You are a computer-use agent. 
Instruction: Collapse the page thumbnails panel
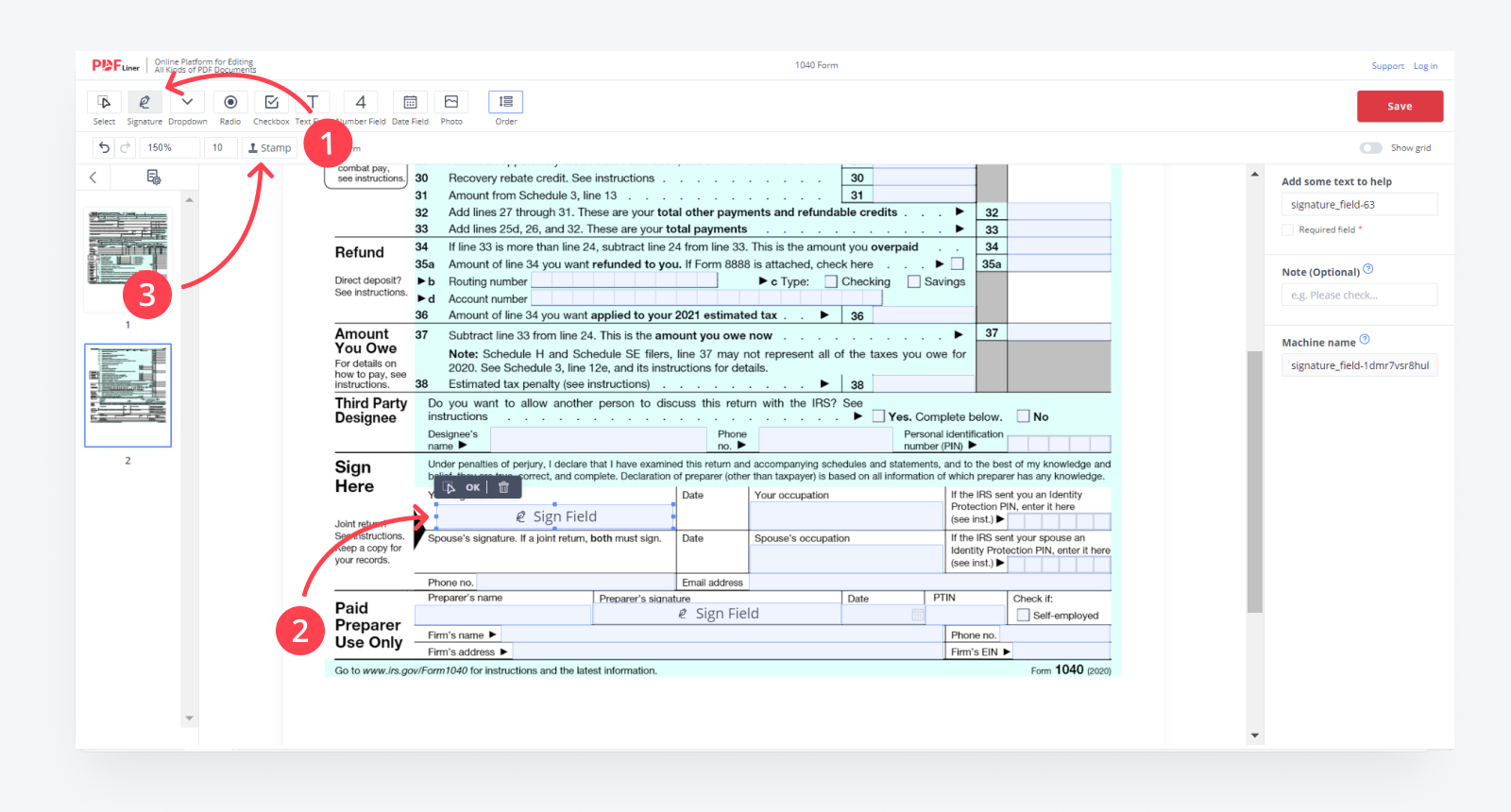(93, 177)
